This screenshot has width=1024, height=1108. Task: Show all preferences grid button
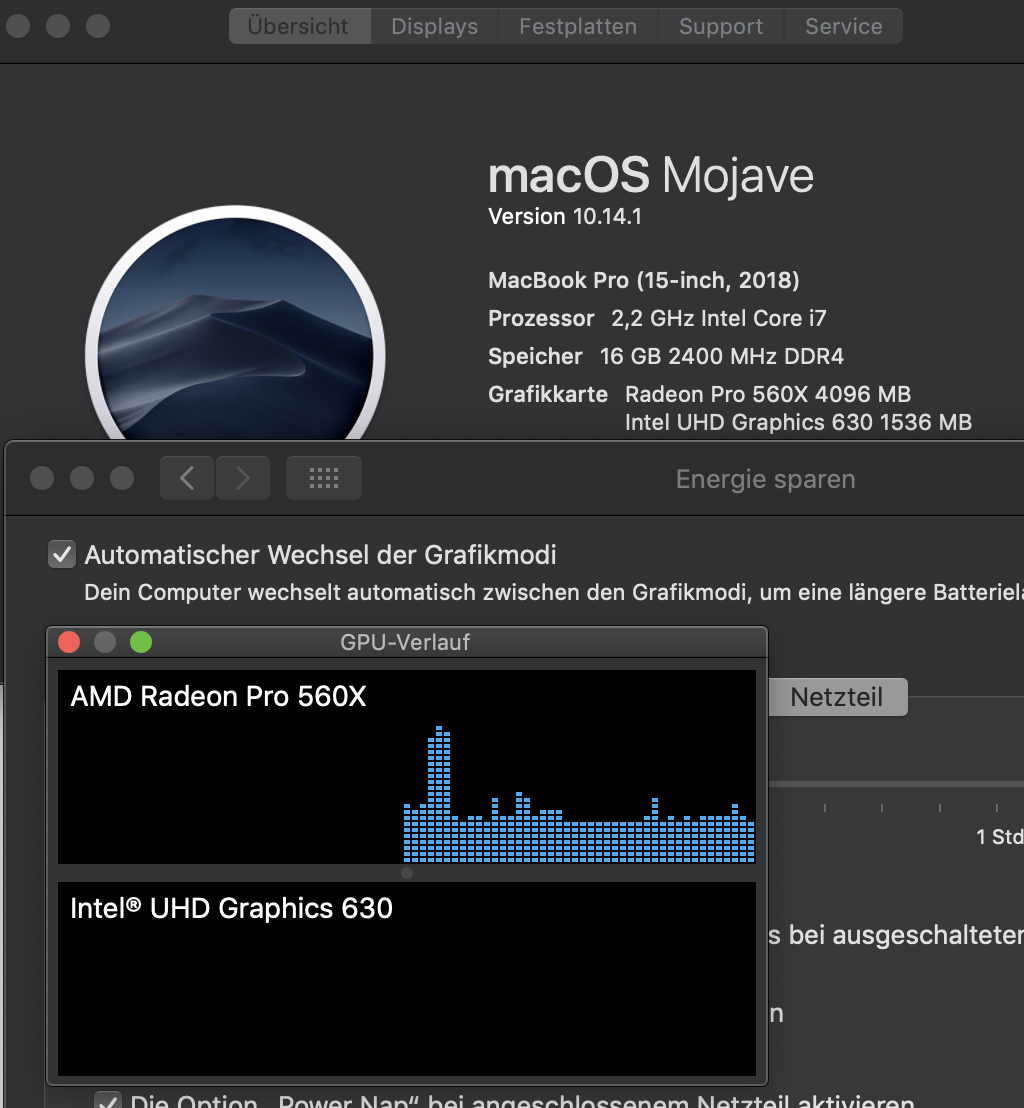coord(324,478)
